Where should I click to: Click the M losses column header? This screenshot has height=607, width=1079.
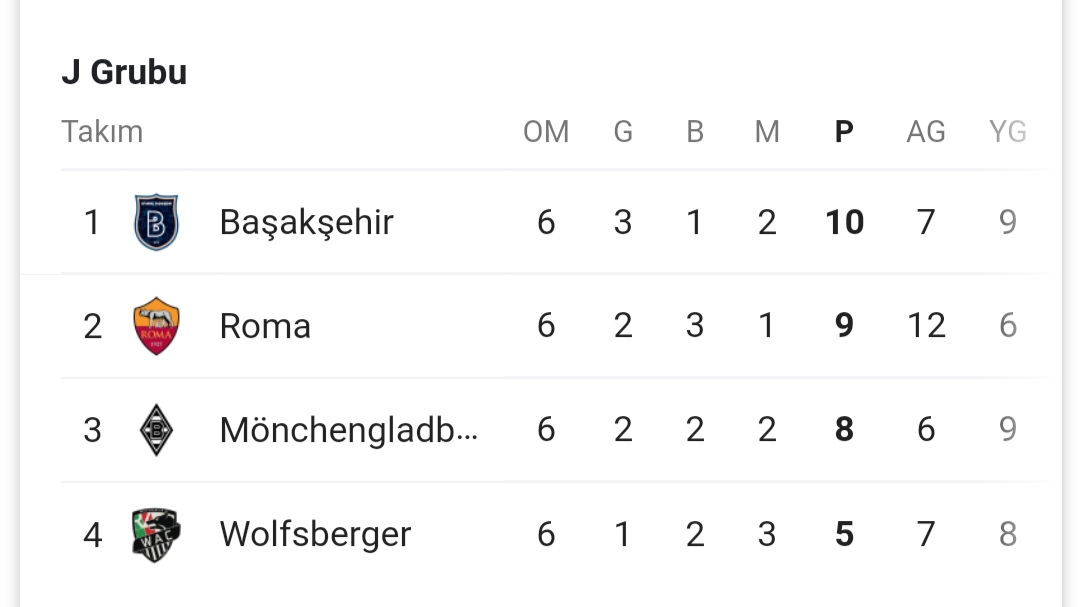point(767,131)
